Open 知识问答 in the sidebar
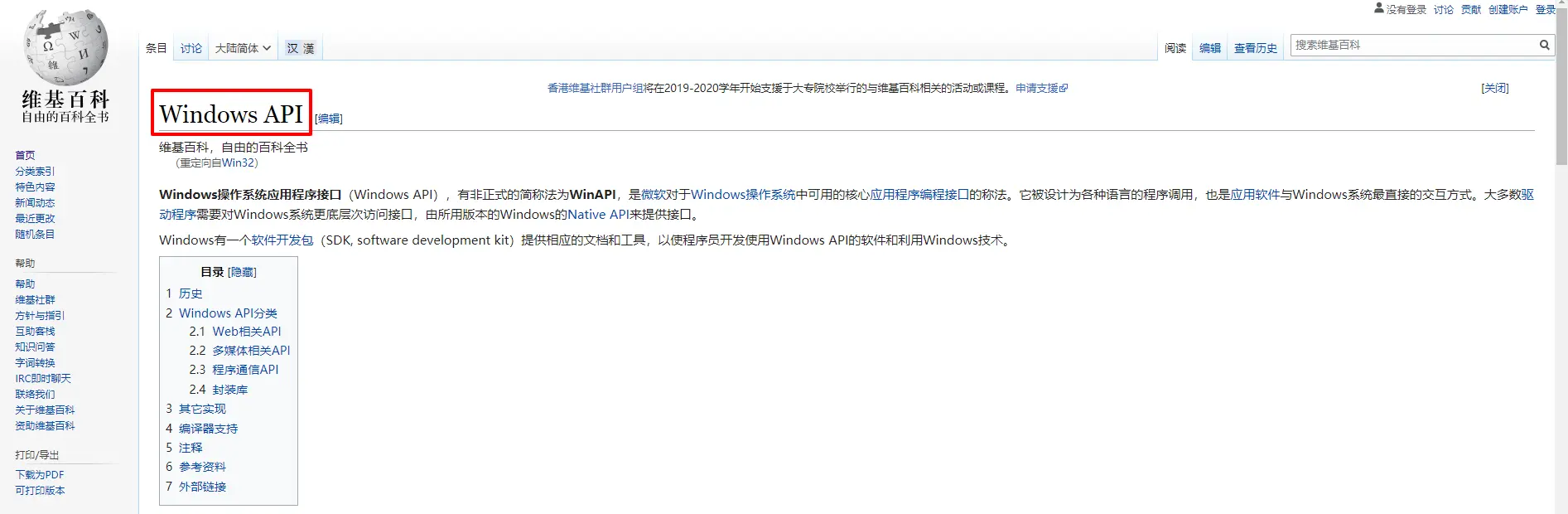 tap(35, 347)
